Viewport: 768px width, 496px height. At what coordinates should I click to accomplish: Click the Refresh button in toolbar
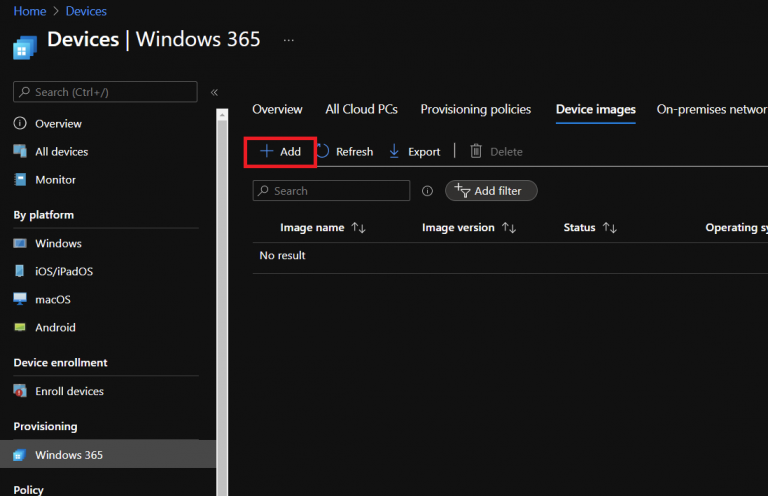click(x=345, y=152)
